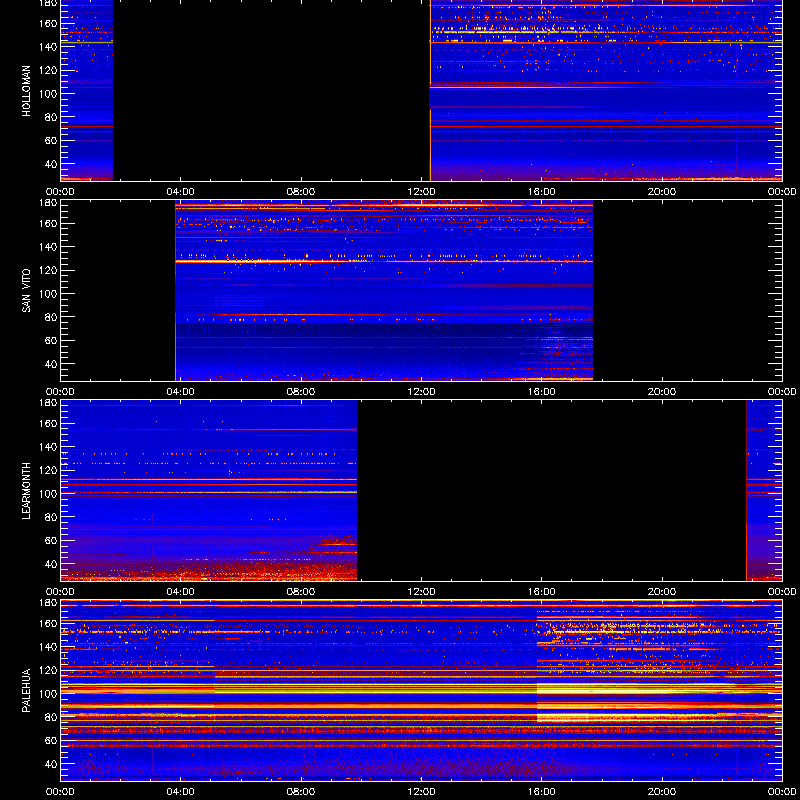Click Holloman axis 100 frequency label
The width and height of the screenshot is (800, 800).
[x=48, y=94]
